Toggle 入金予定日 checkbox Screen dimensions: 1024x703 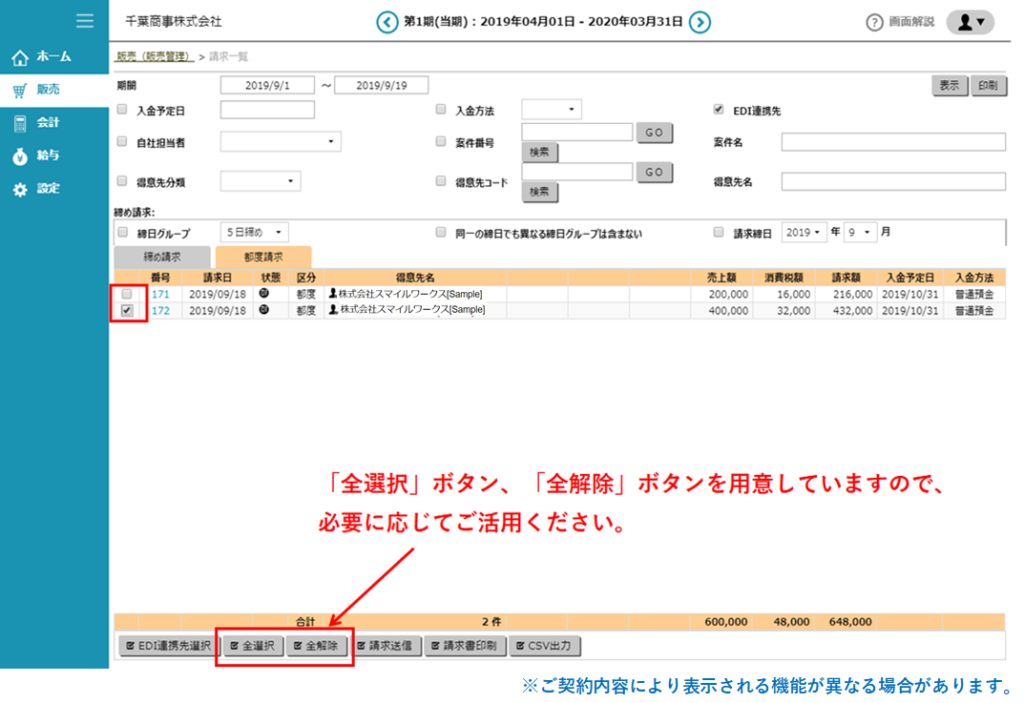(122, 110)
